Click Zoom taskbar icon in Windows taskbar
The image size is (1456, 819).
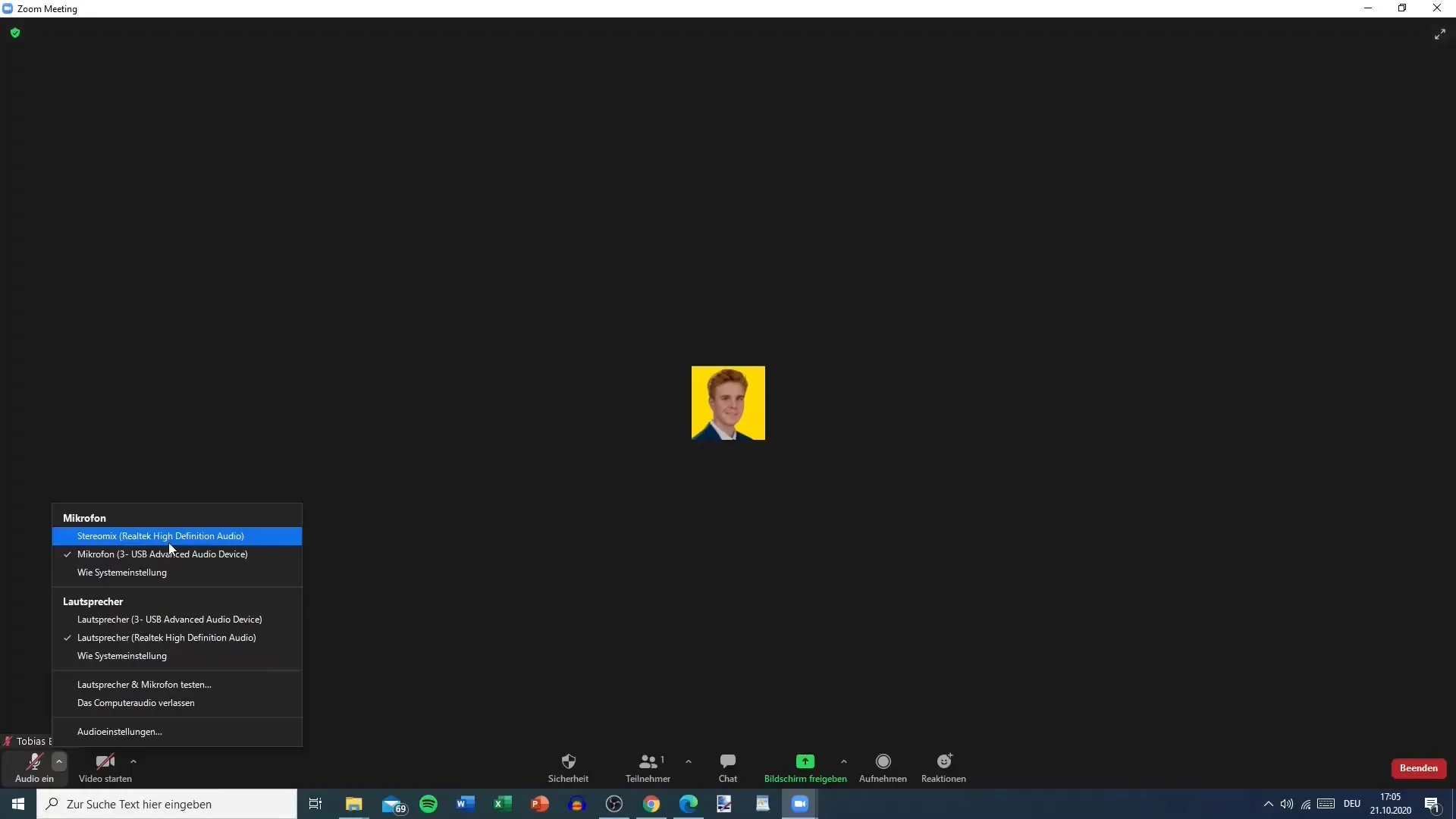pyautogui.click(x=799, y=803)
